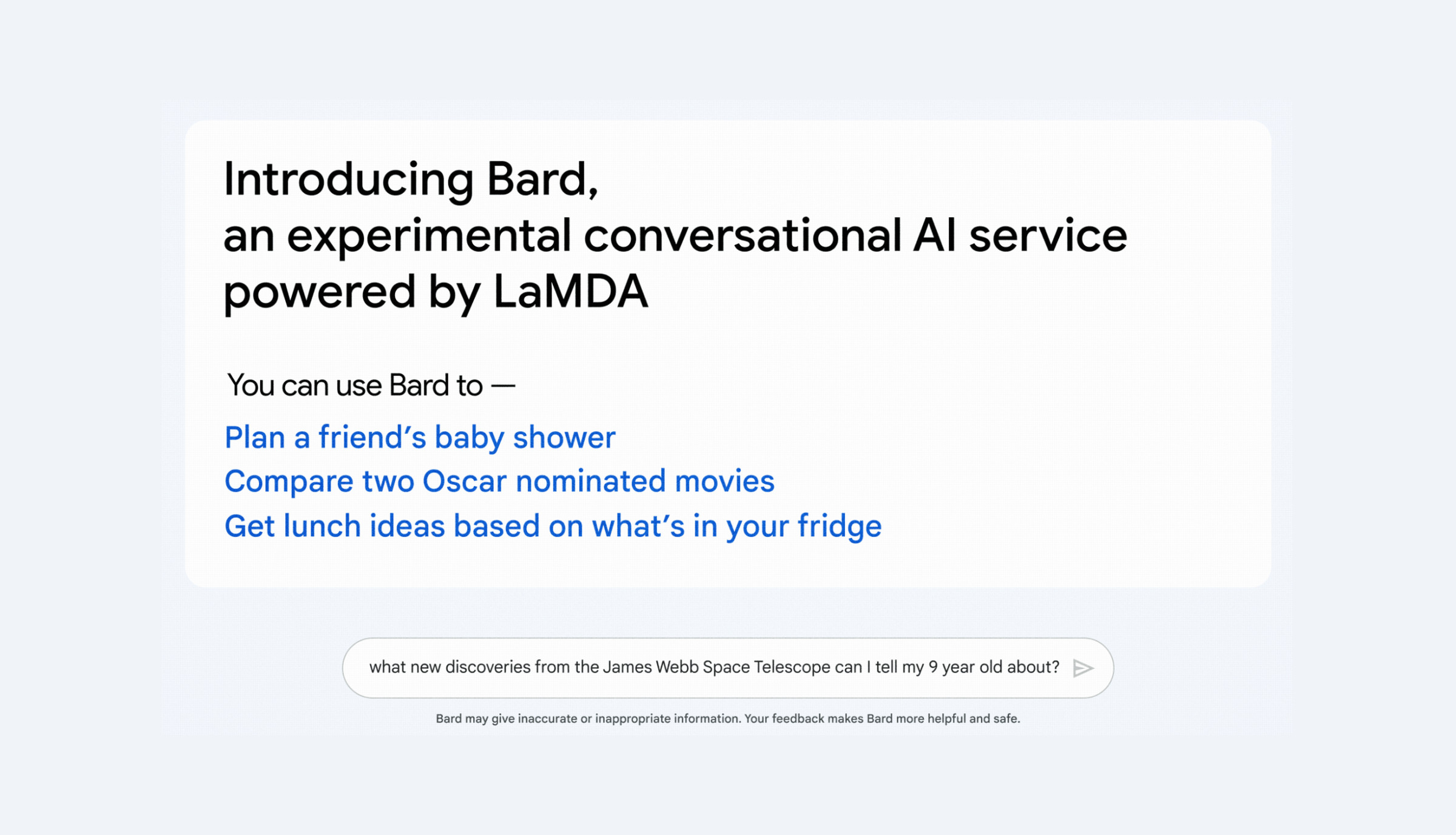1456x835 pixels.
Task: Click the send button for the query
Action: click(1083, 668)
